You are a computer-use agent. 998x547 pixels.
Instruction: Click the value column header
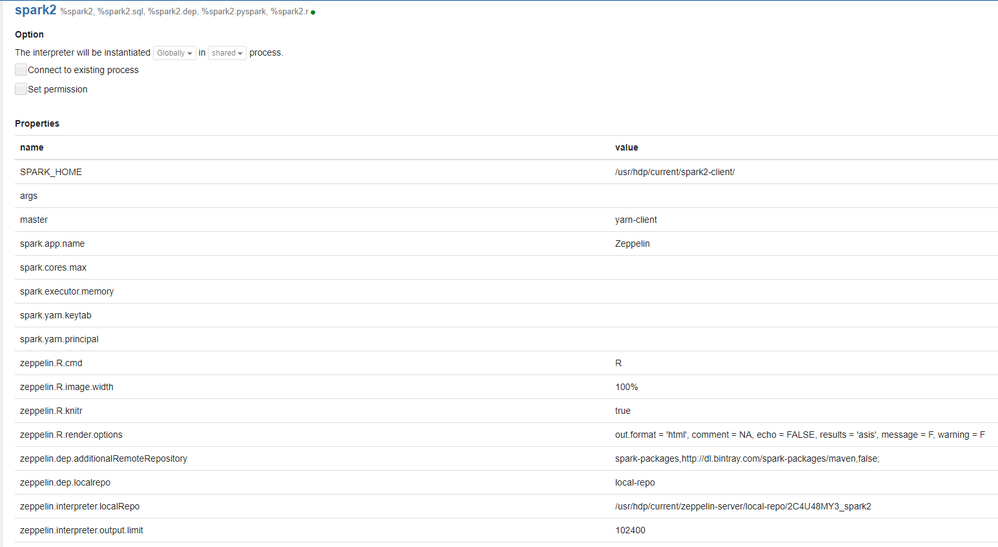[626, 148]
